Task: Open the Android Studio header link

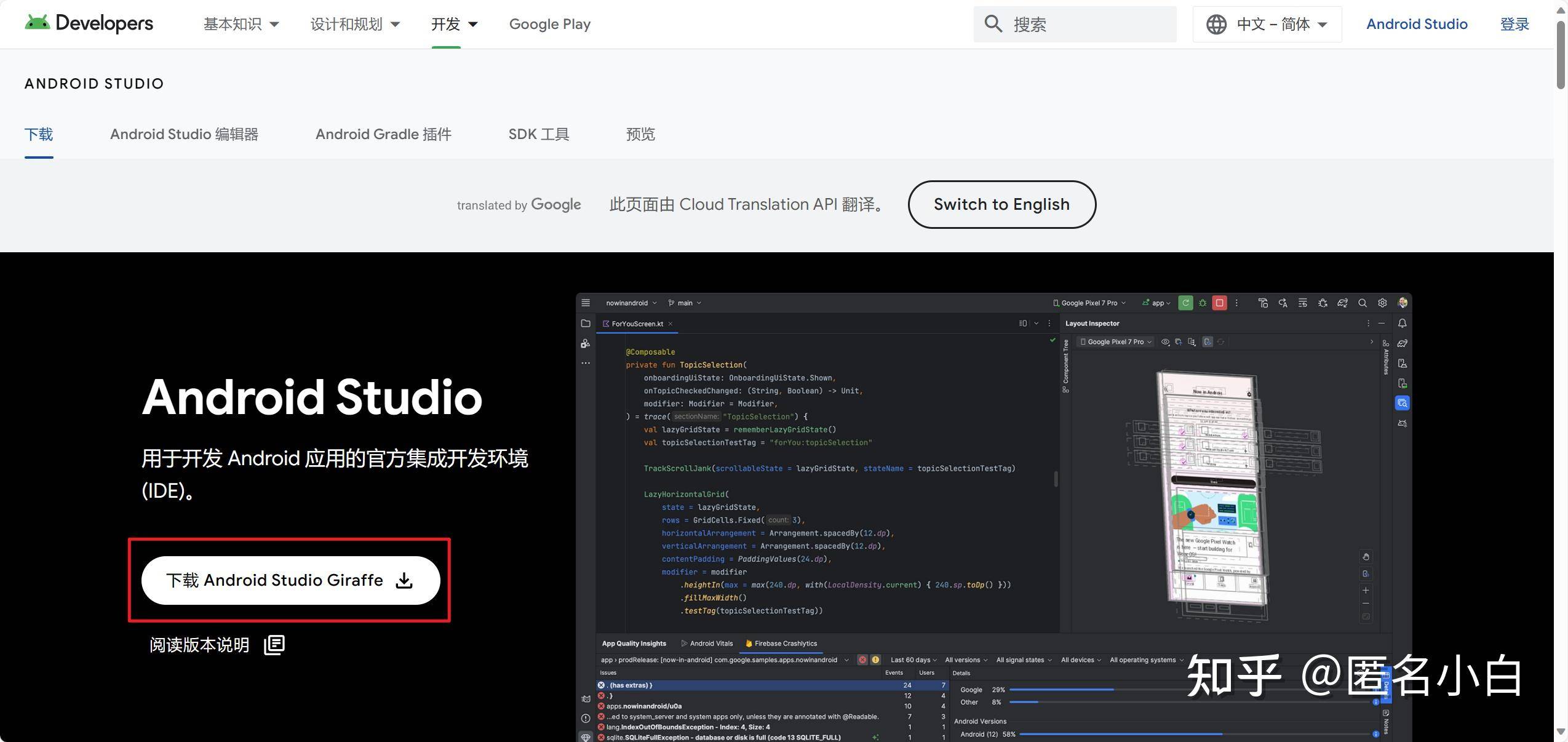Action: point(1417,24)
